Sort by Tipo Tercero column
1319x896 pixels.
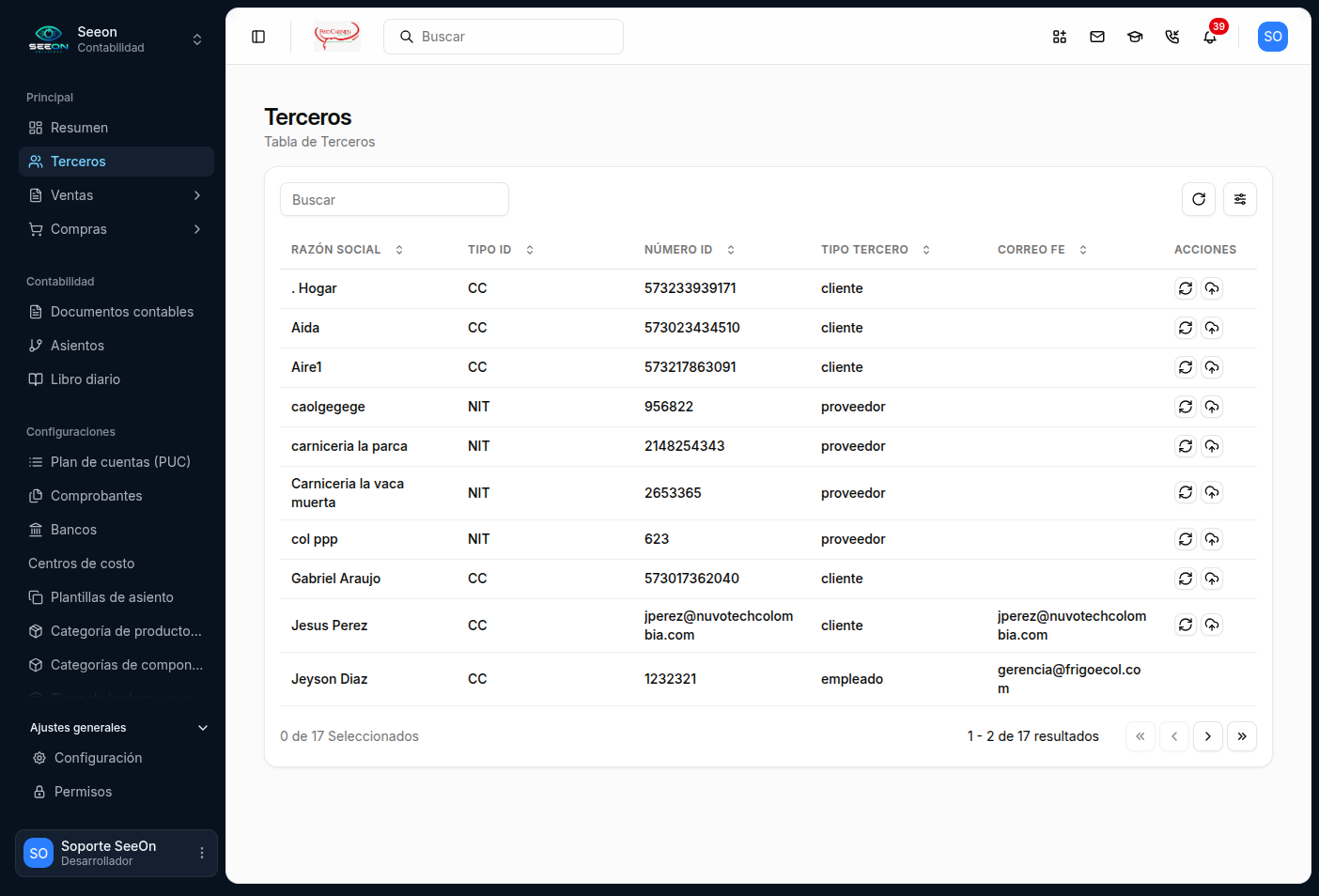pos(876,250)
